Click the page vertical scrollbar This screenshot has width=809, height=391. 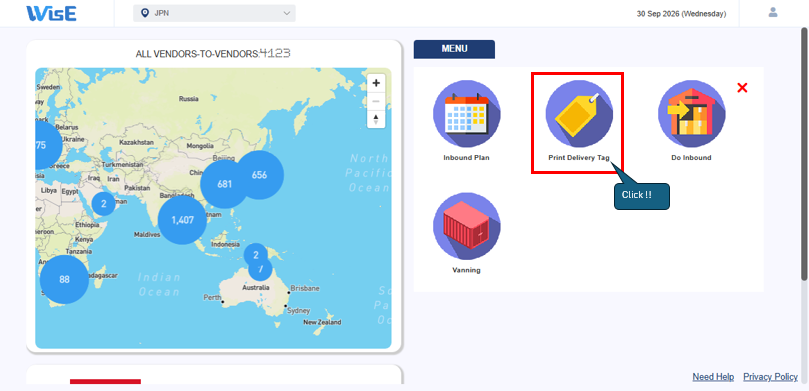pos(804,155)
